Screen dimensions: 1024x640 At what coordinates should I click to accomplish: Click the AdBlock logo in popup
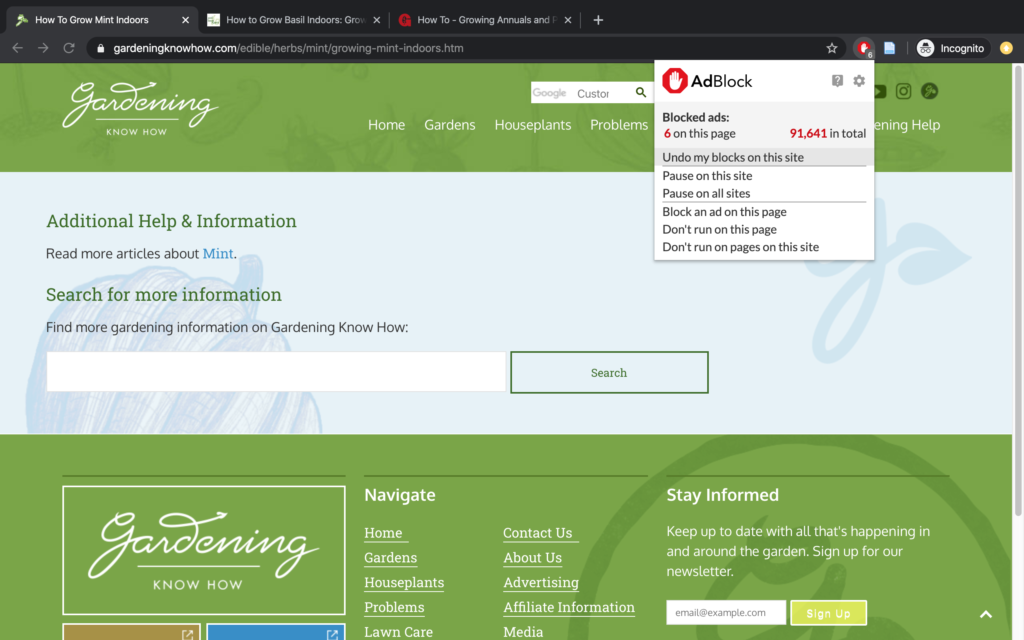707,81
